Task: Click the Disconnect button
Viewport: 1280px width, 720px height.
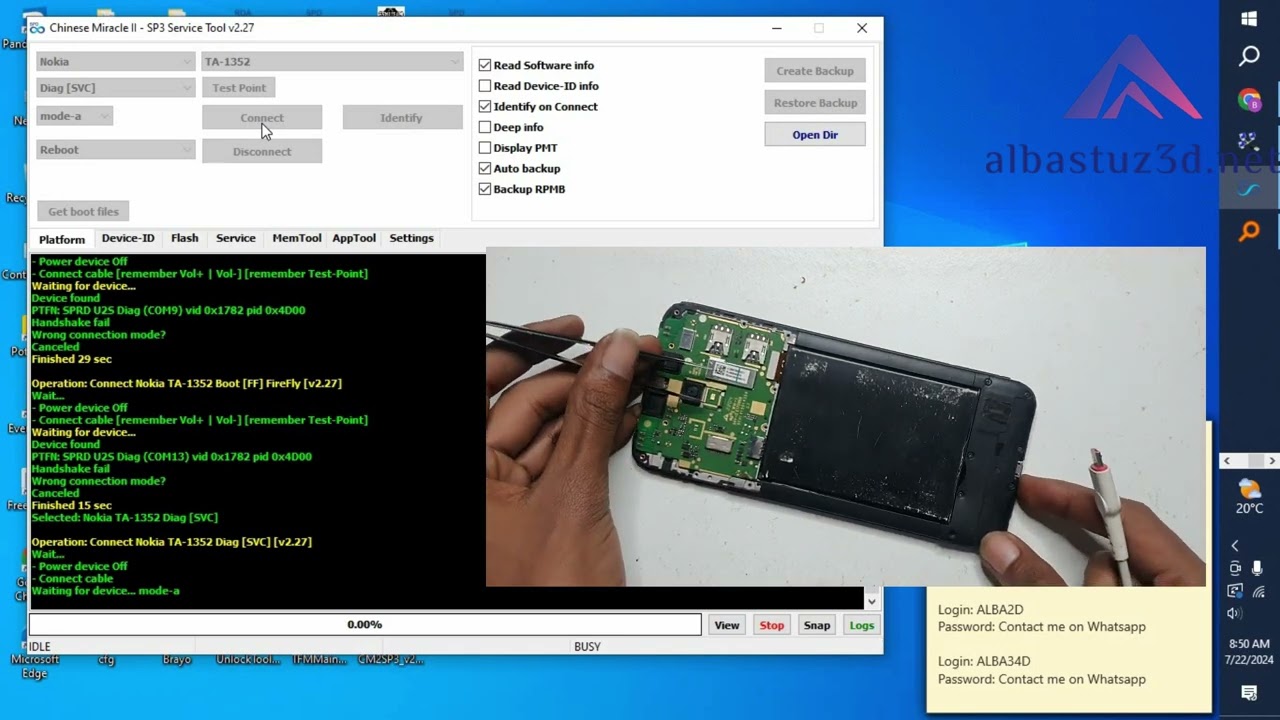Action: point(262,151)
